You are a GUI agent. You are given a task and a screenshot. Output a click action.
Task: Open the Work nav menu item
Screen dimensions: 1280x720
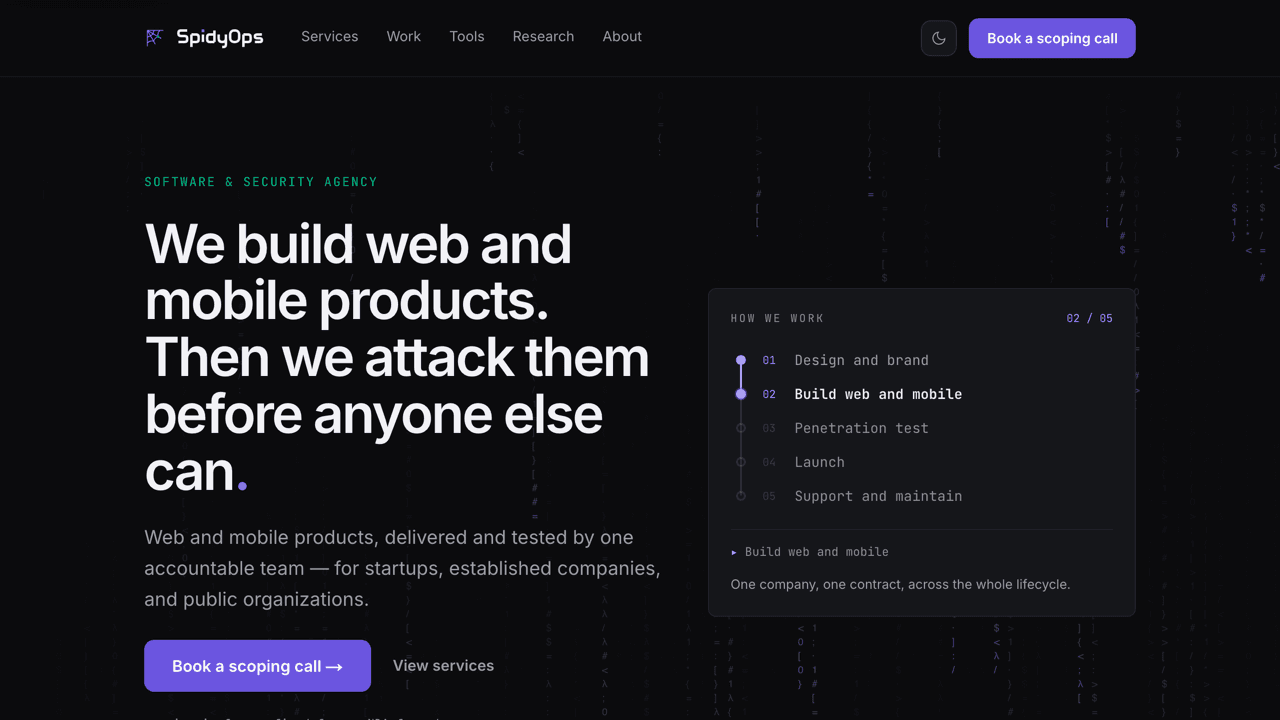click(404, 36)
